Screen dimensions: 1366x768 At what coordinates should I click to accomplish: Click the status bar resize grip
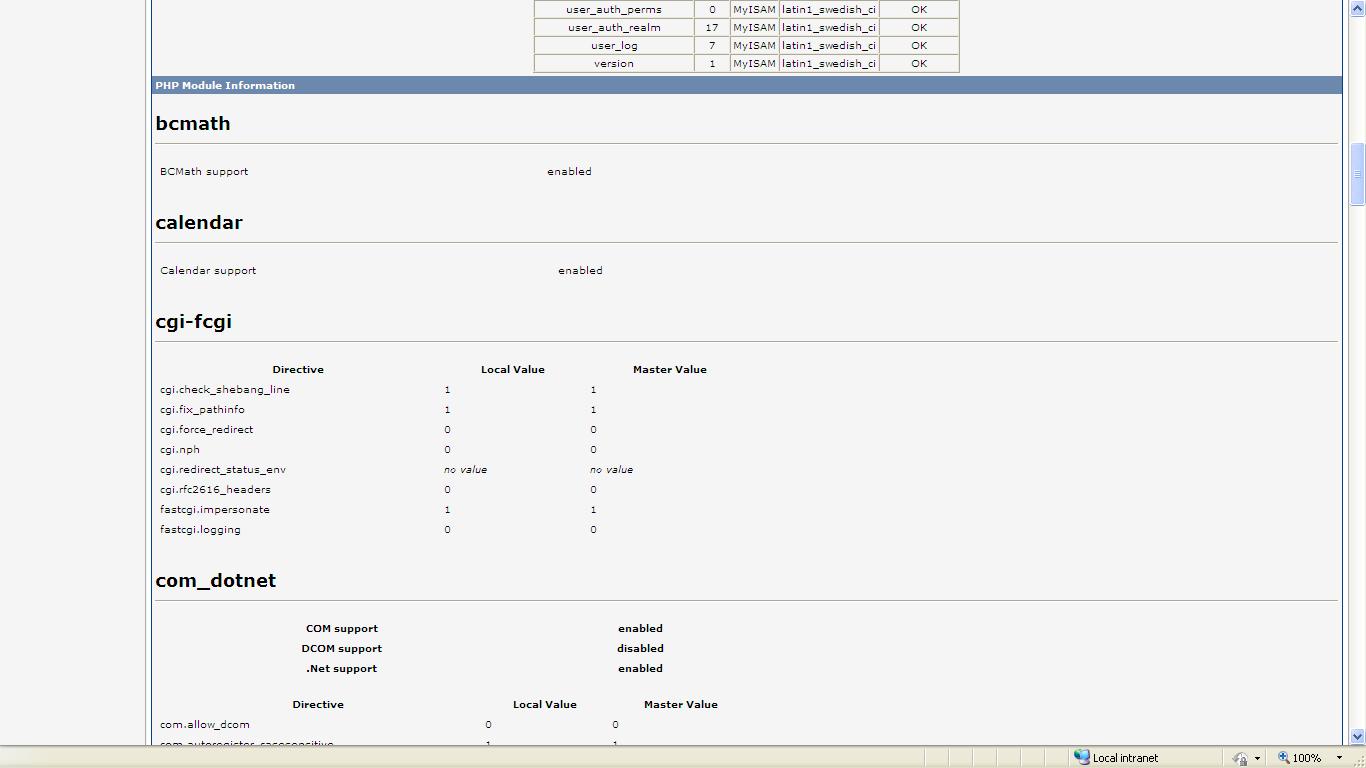pyautogui.click(x=1357, y=759)
